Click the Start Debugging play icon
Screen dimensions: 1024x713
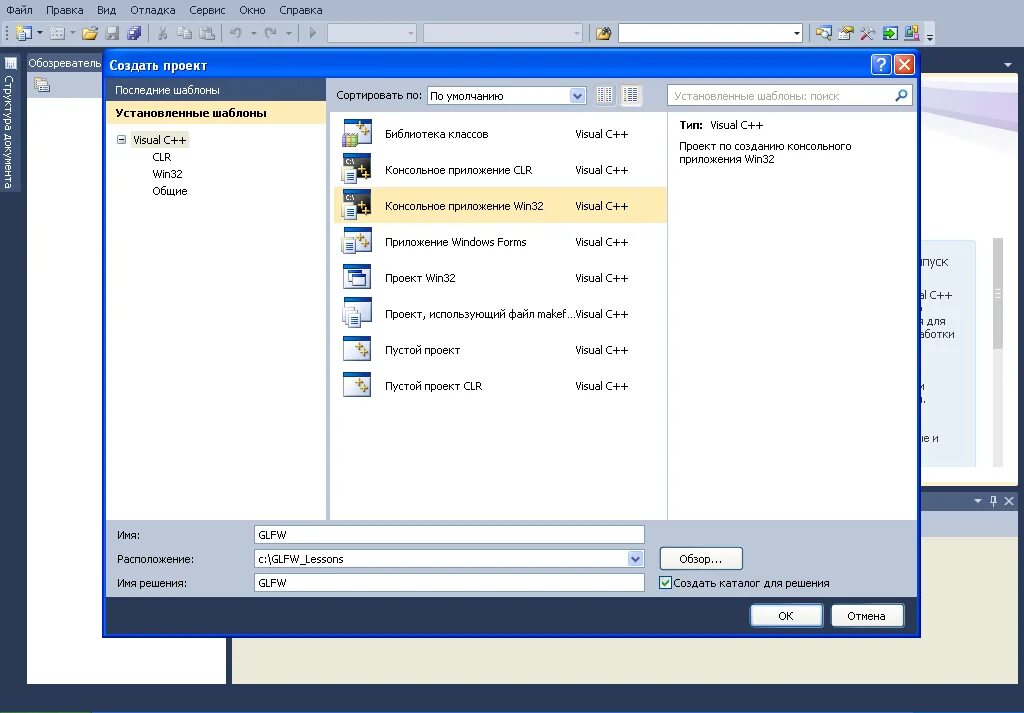click(x=312, y=33)
